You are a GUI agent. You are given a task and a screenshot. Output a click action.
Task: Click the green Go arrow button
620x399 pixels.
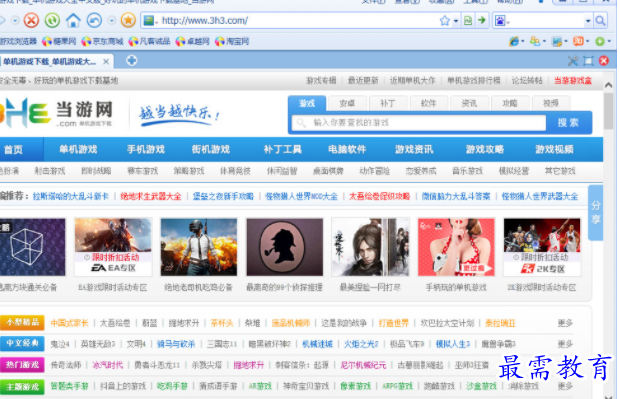482,20
